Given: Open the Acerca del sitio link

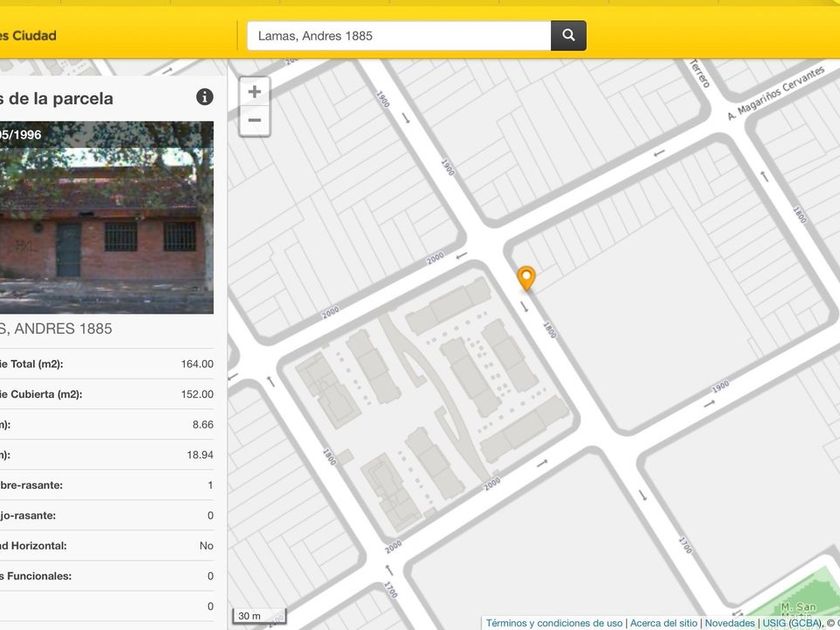Looking at the screenshot, I should tap(663, 623).
